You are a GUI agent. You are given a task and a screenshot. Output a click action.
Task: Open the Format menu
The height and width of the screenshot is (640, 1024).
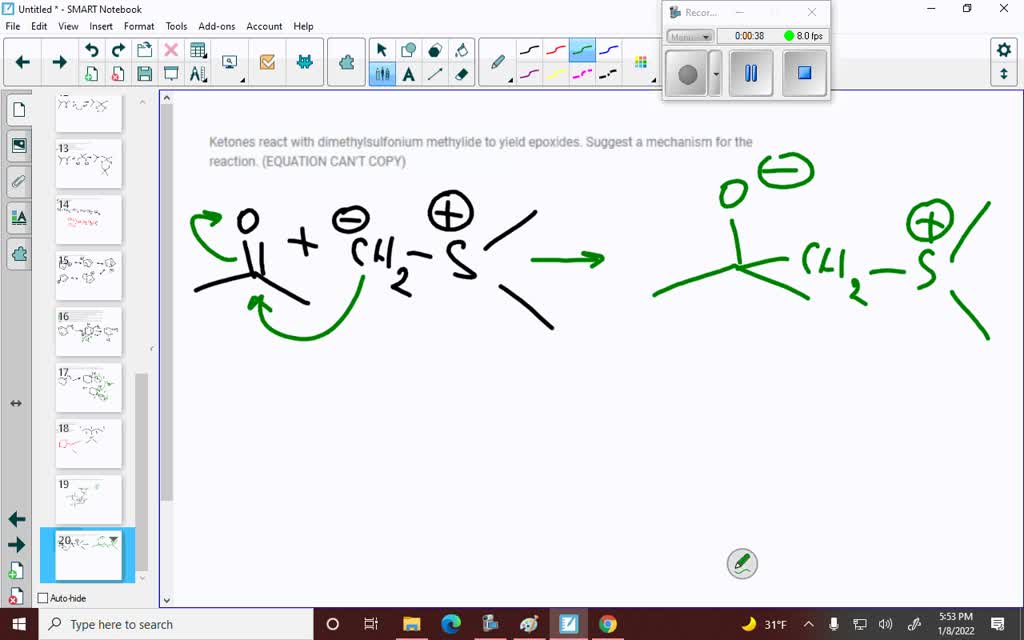[139, 26]
